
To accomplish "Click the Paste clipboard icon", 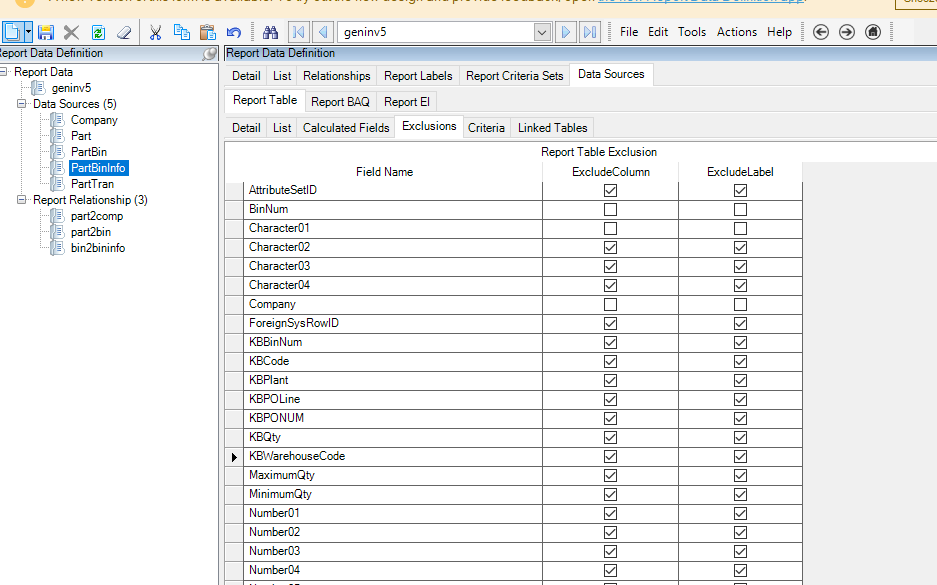I will click(207, 32).
